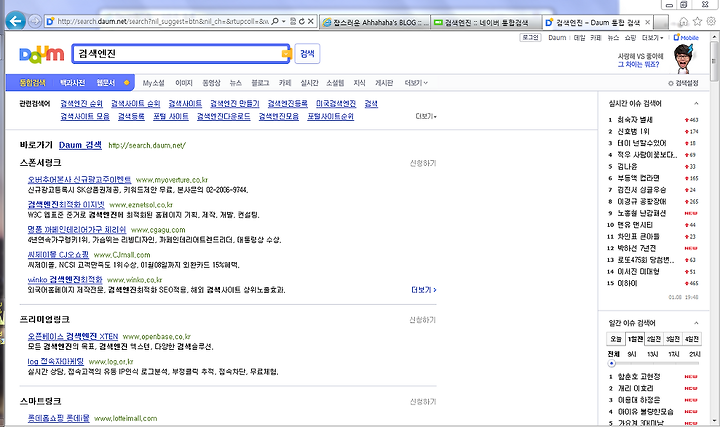
Task: Click the 검색 search button
Action: pos(307,54)
